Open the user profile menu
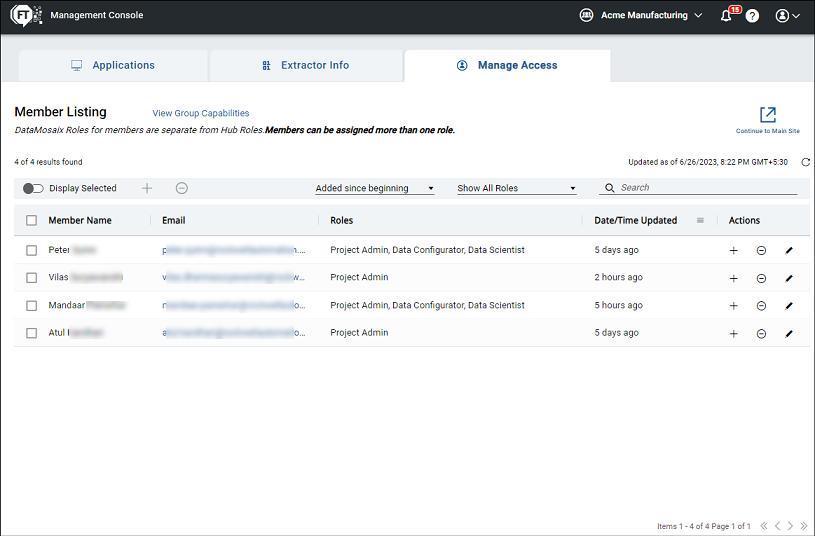This screenshot has height=536, width=815. 787,16
